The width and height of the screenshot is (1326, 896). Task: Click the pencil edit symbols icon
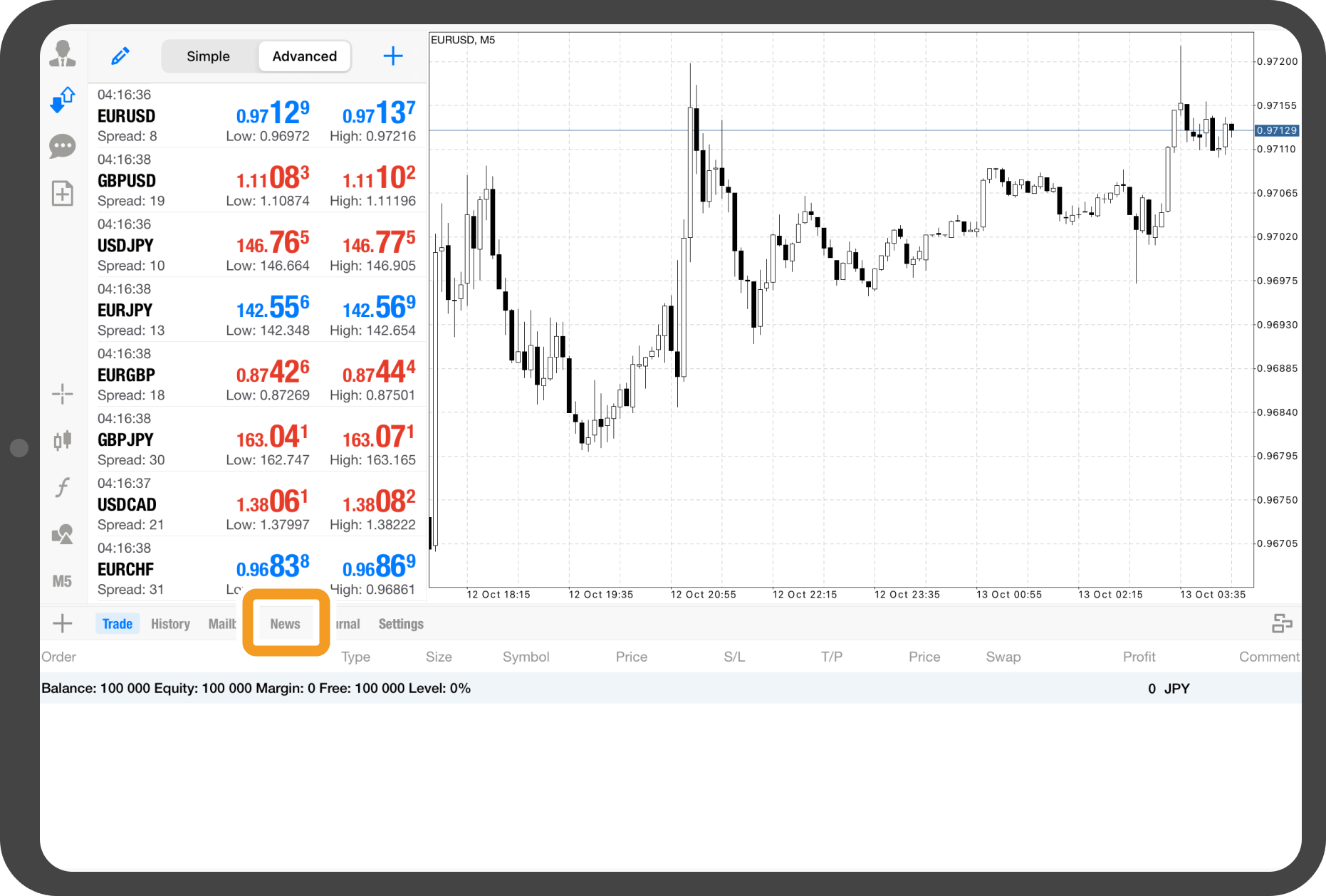tap(120, 56)
